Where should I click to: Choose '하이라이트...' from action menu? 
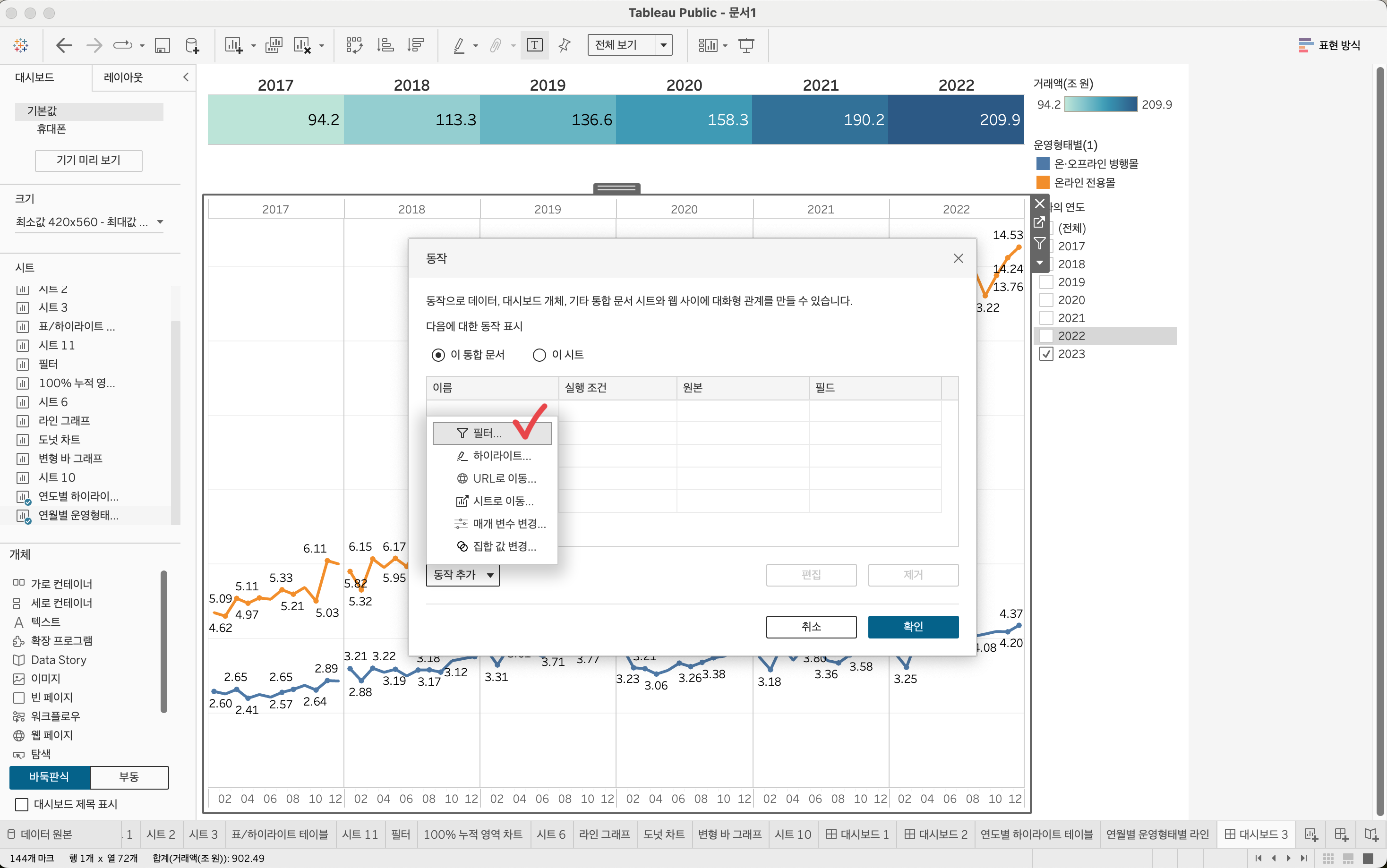501,456
